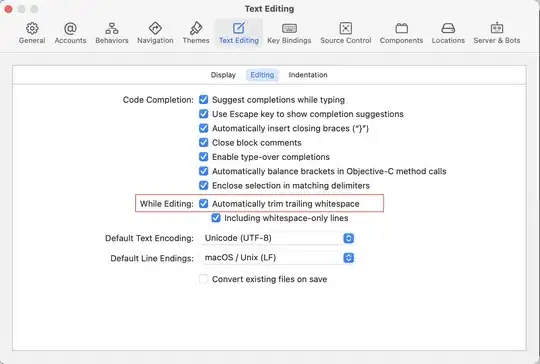Image resolution: width=540 pixels, height=364 pixels.
Task: Open the Source Control preferences
Action: pos(346,33)
